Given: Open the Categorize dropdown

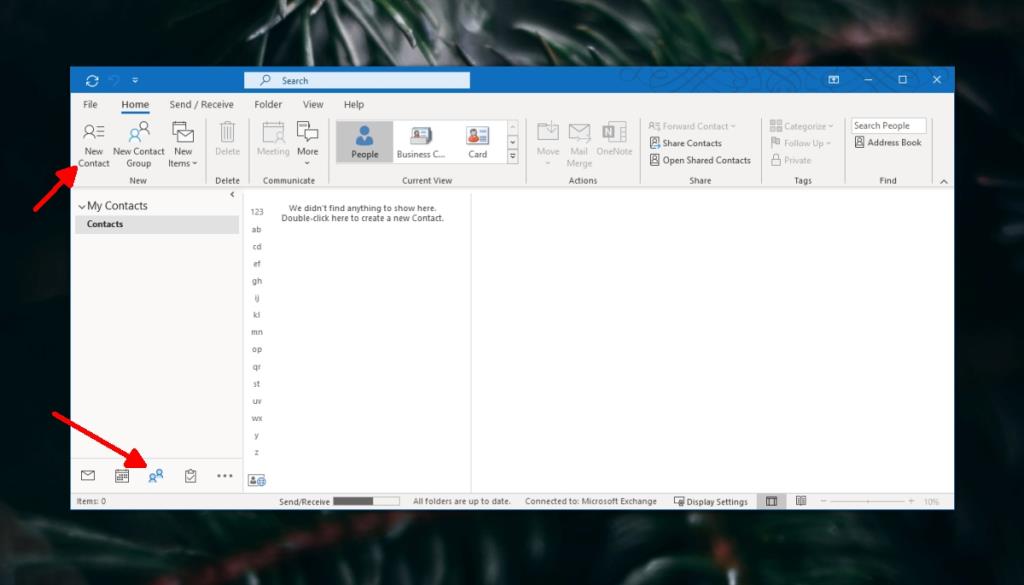Looking at the screenshot, I should [801, 125].
